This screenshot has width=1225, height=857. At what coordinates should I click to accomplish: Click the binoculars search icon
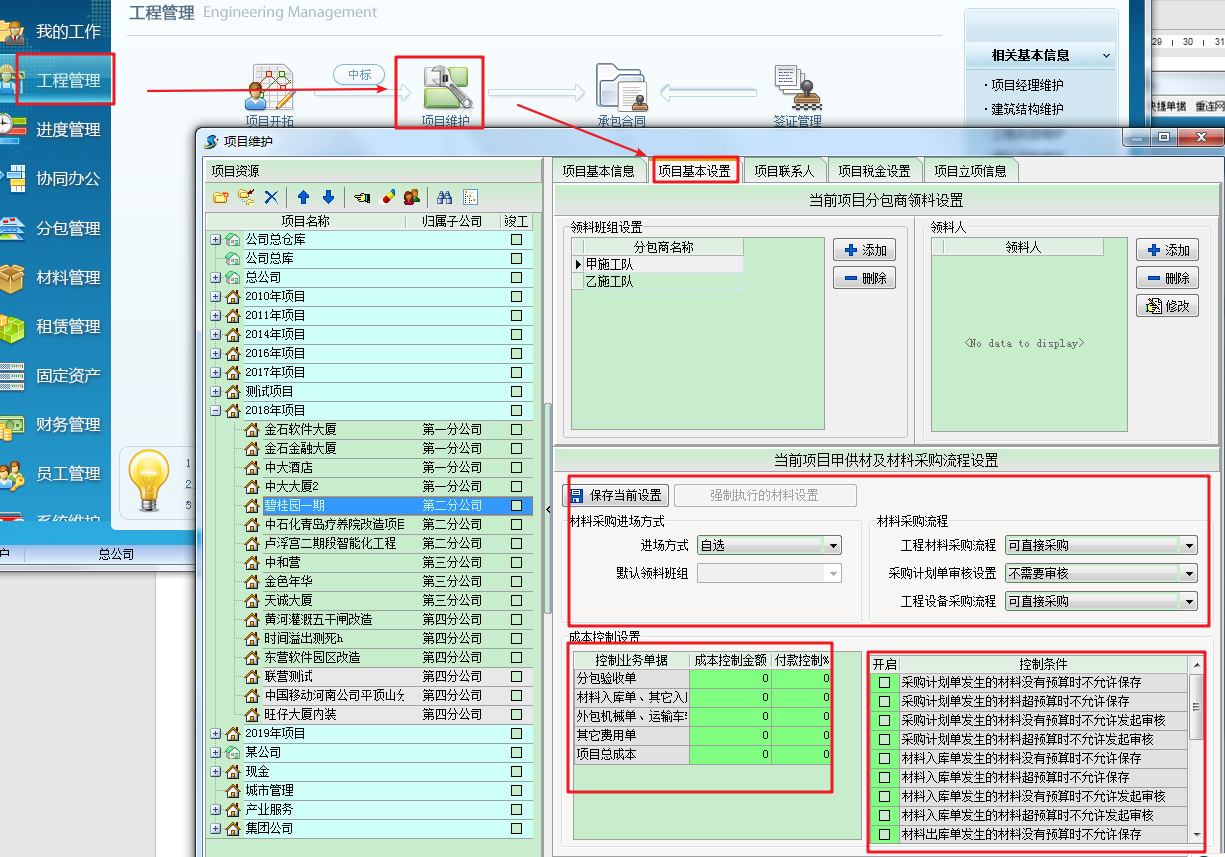click(445, 197)
